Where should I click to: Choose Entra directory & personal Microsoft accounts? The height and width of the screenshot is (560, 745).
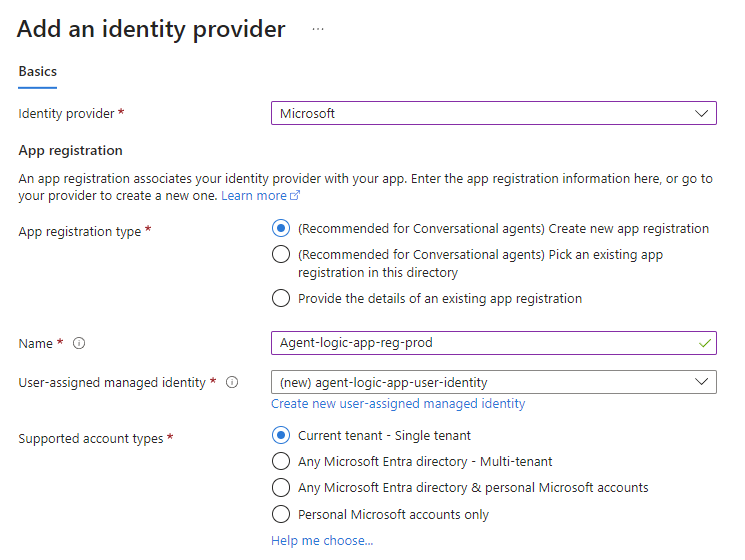[x=281, y=487]
